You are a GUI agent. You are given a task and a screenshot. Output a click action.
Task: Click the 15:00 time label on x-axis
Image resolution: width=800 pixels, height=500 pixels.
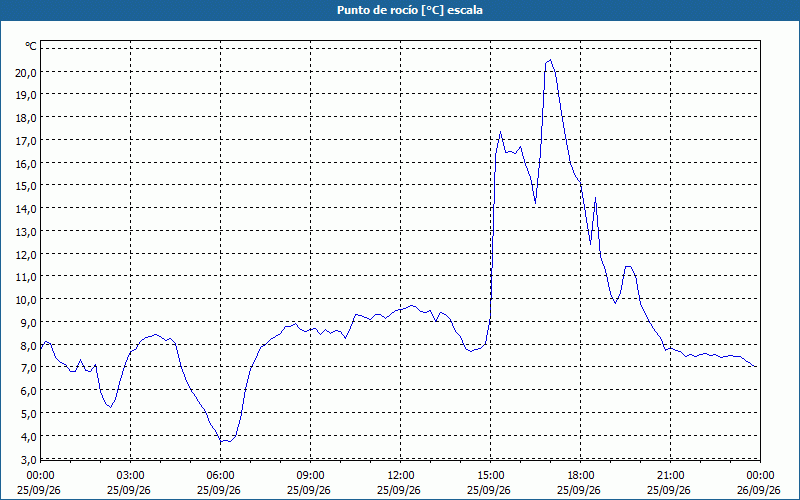pos(490,475)
